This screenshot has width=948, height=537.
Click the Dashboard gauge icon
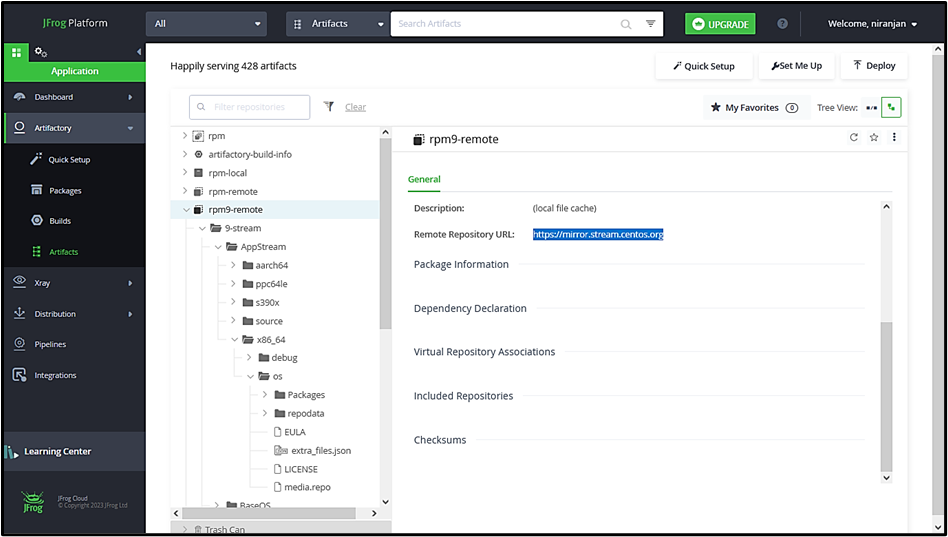(19, 96)
